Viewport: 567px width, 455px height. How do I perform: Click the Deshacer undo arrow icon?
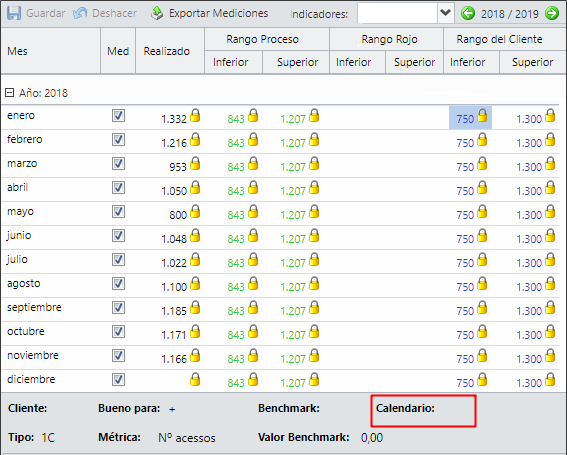(80, 13)
